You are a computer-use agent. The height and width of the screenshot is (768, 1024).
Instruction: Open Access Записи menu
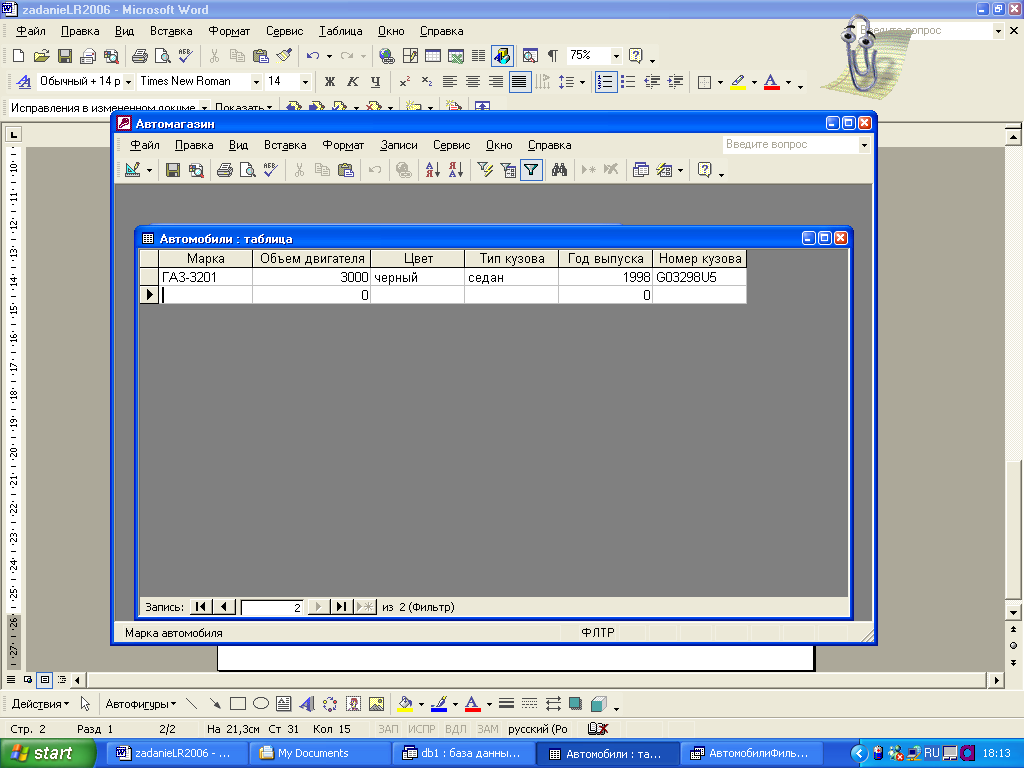[398, 145]
